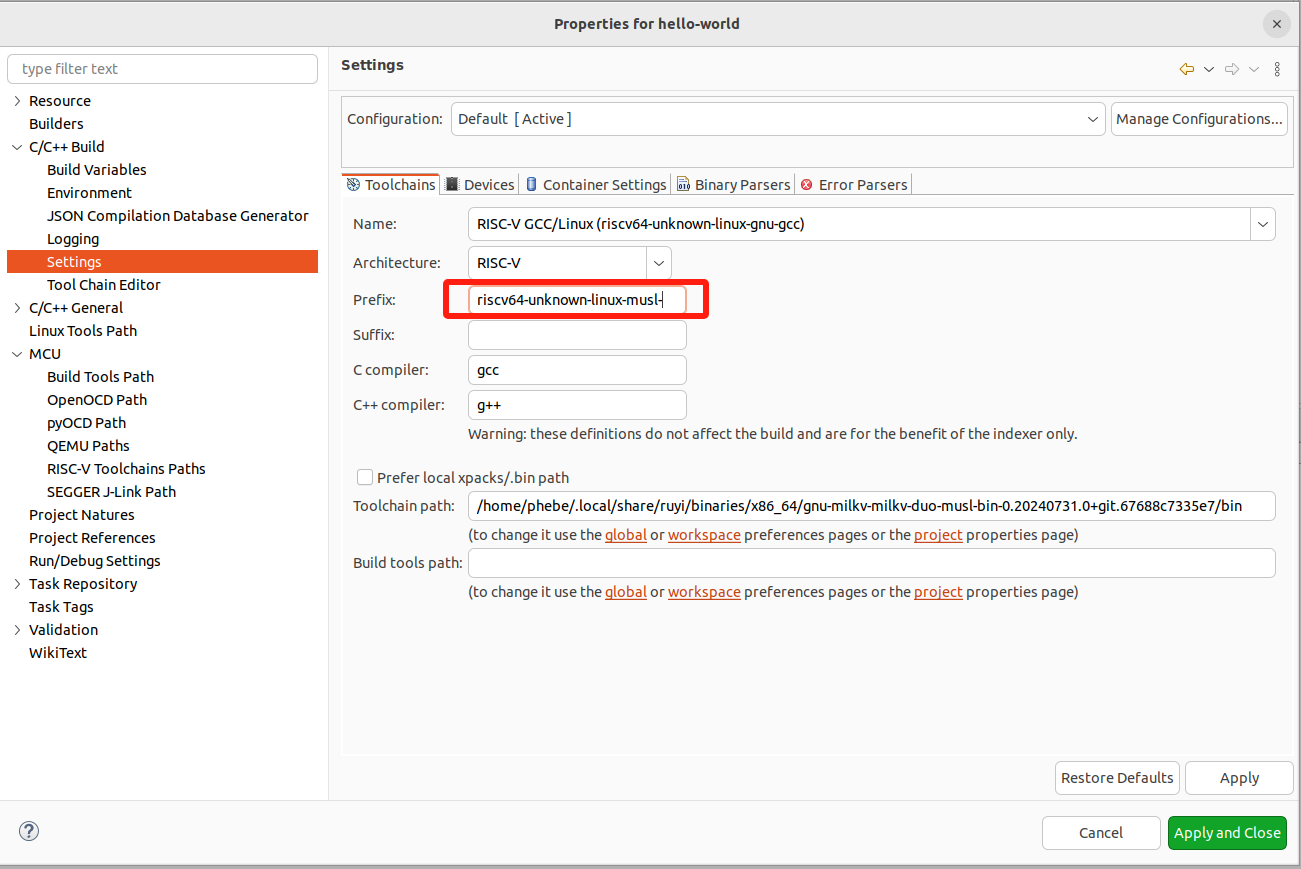The image size is (1301, 869).
Task: Select WikiText in the tree
Action: click(58, 653)
